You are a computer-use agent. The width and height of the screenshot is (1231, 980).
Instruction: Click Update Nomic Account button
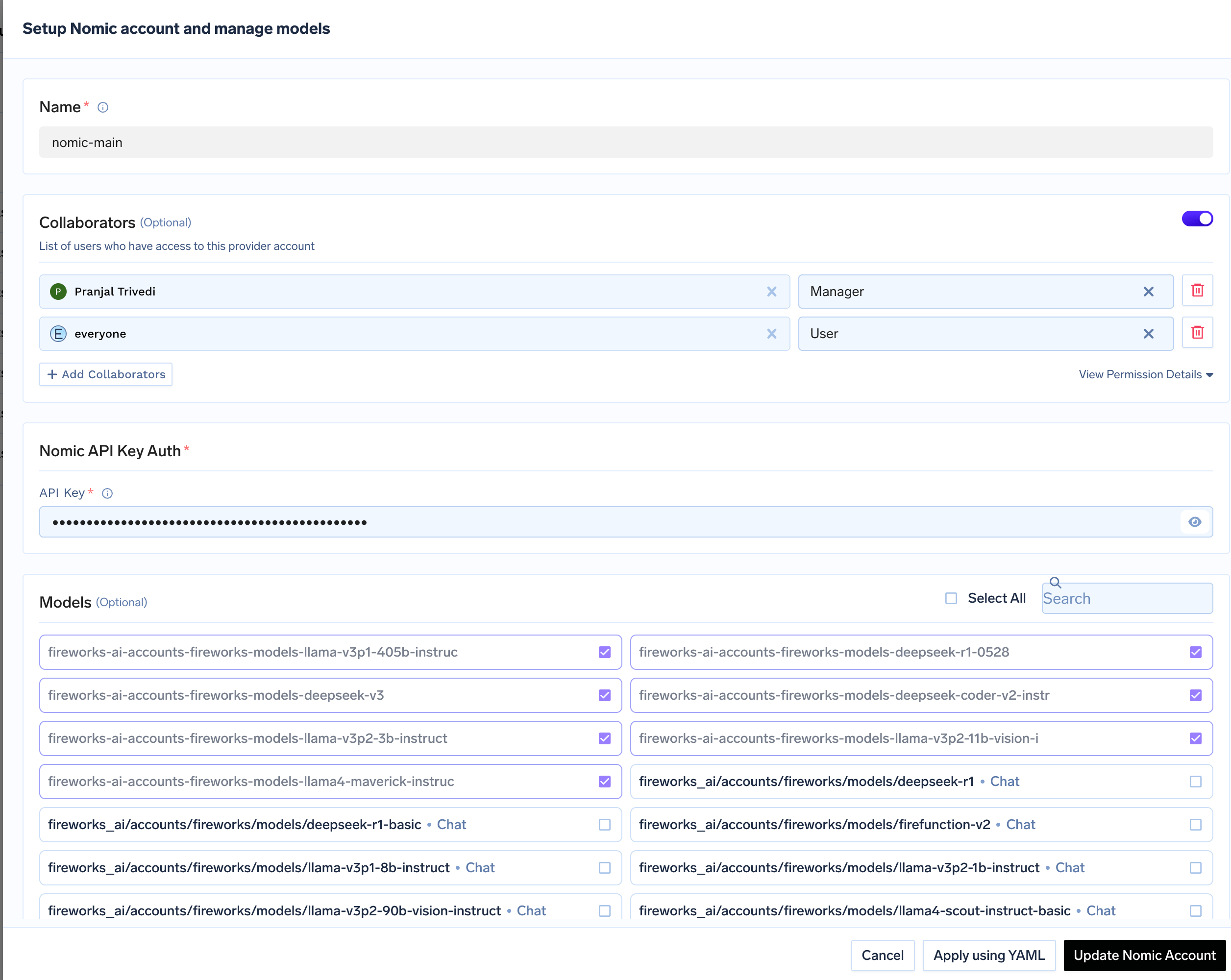coord(1144,955)
